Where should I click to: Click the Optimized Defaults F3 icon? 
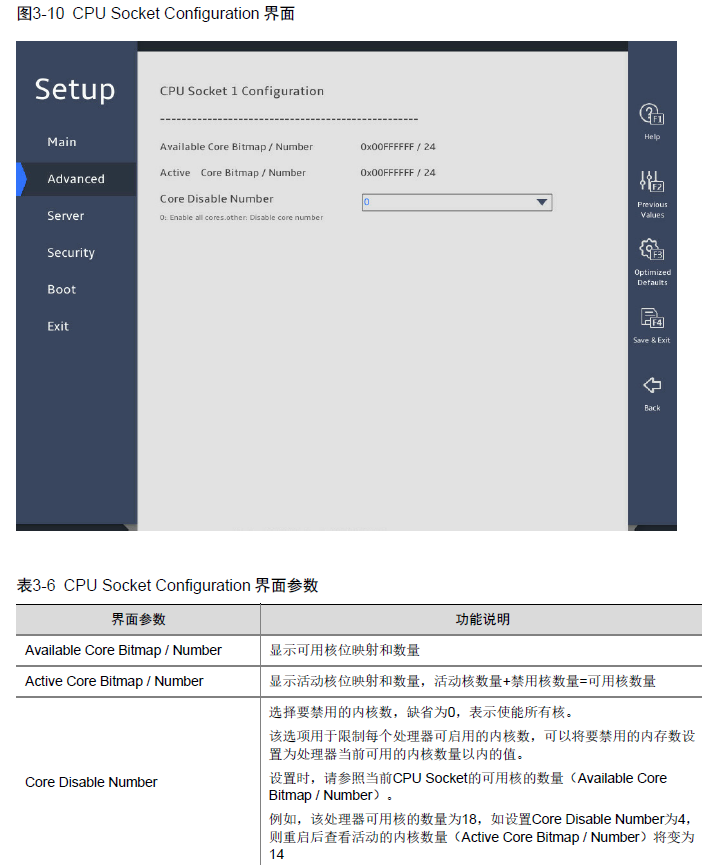652,249
